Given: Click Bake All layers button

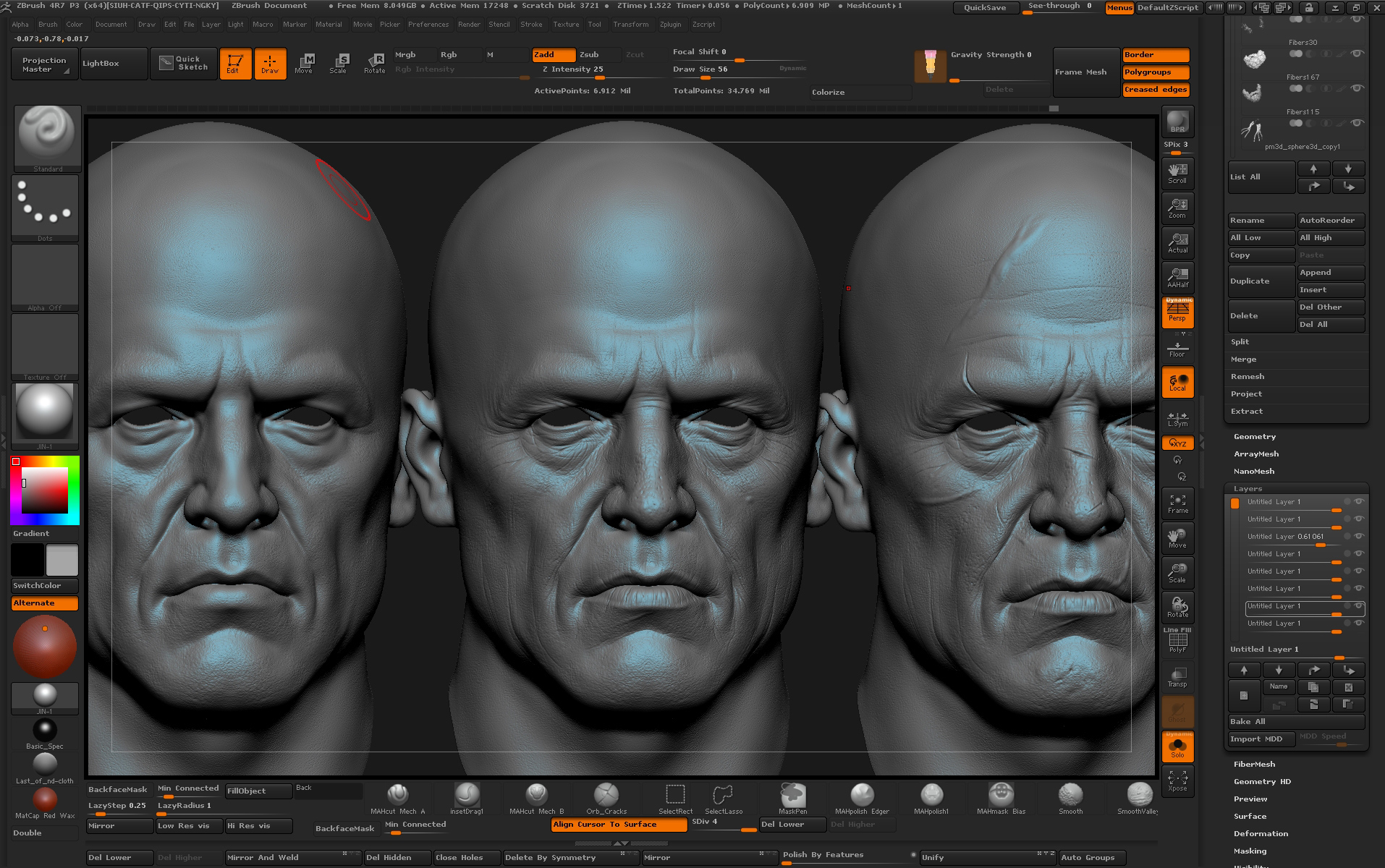Looking at the screenshot, I should (x=1296, y=722).
